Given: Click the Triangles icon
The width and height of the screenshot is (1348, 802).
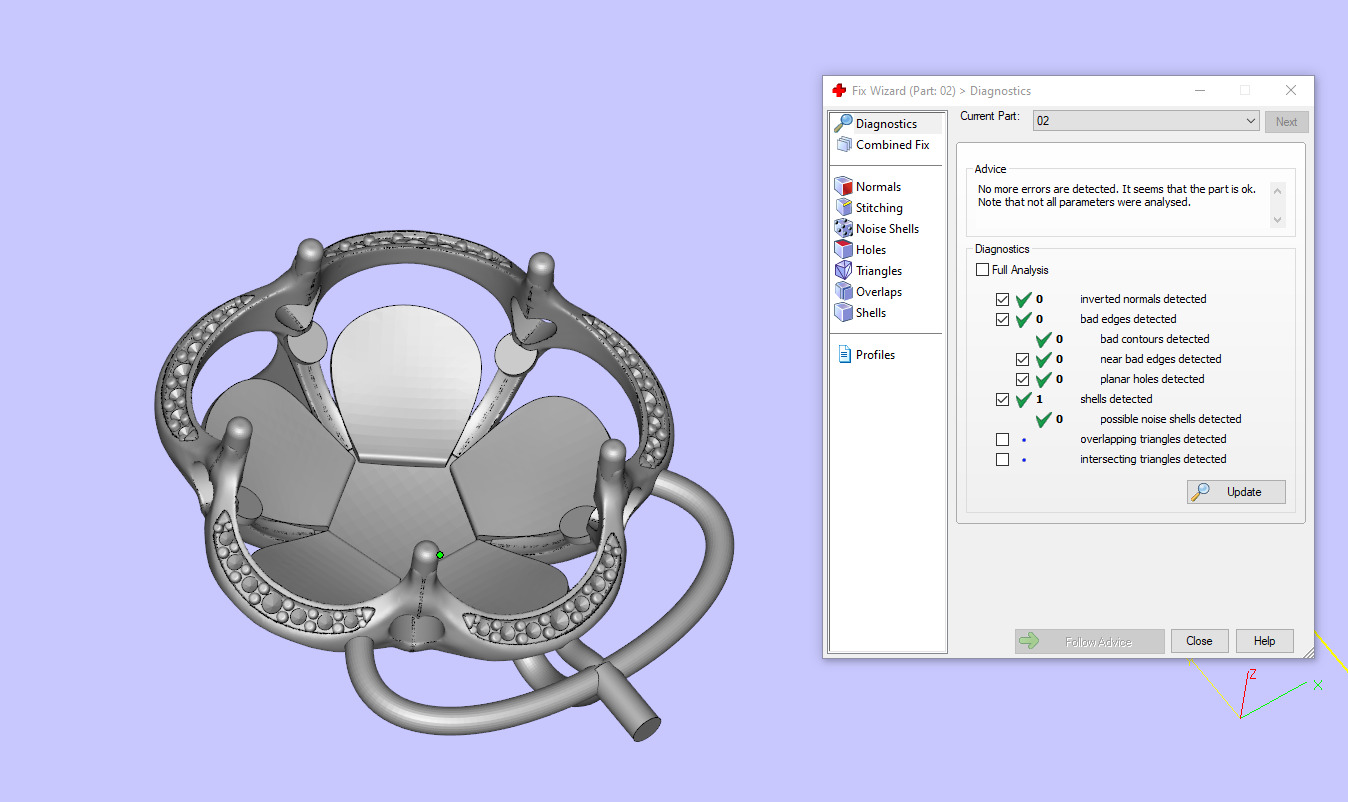Looking at the screenshot, I should tap(843, 270).
